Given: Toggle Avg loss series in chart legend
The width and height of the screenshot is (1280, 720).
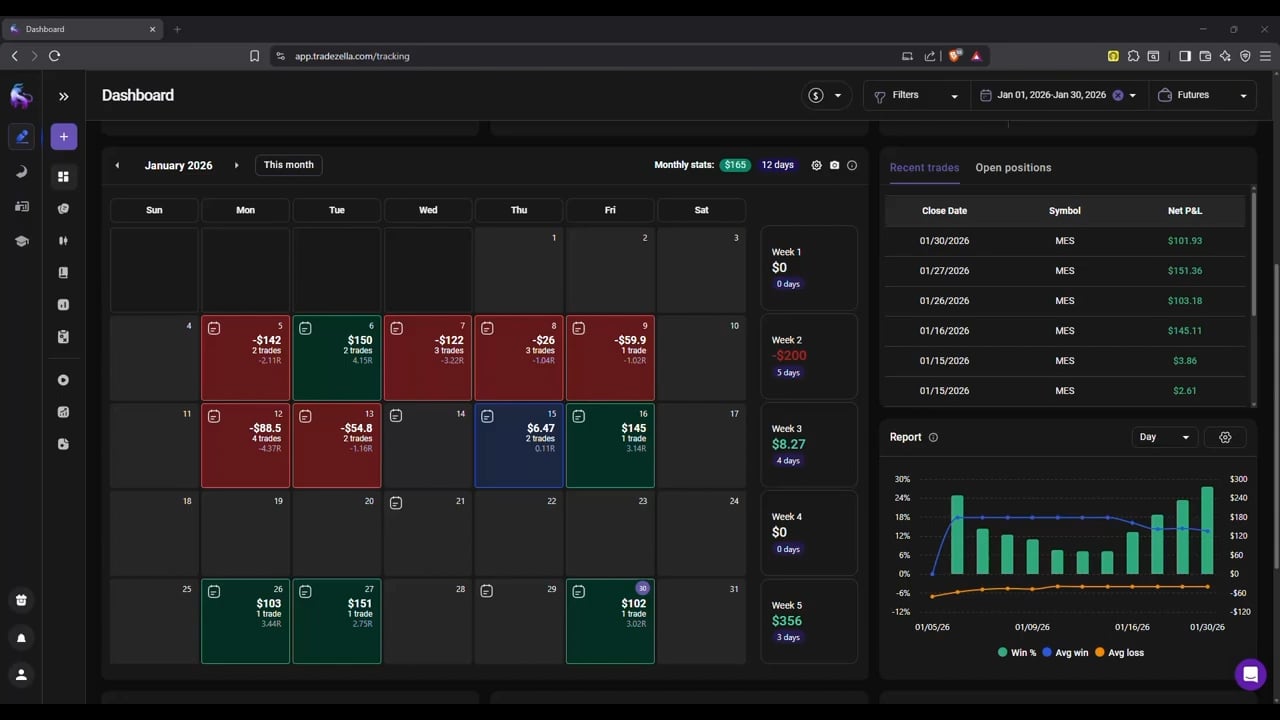Looking at the screenshot, I should pos(1119,652).
